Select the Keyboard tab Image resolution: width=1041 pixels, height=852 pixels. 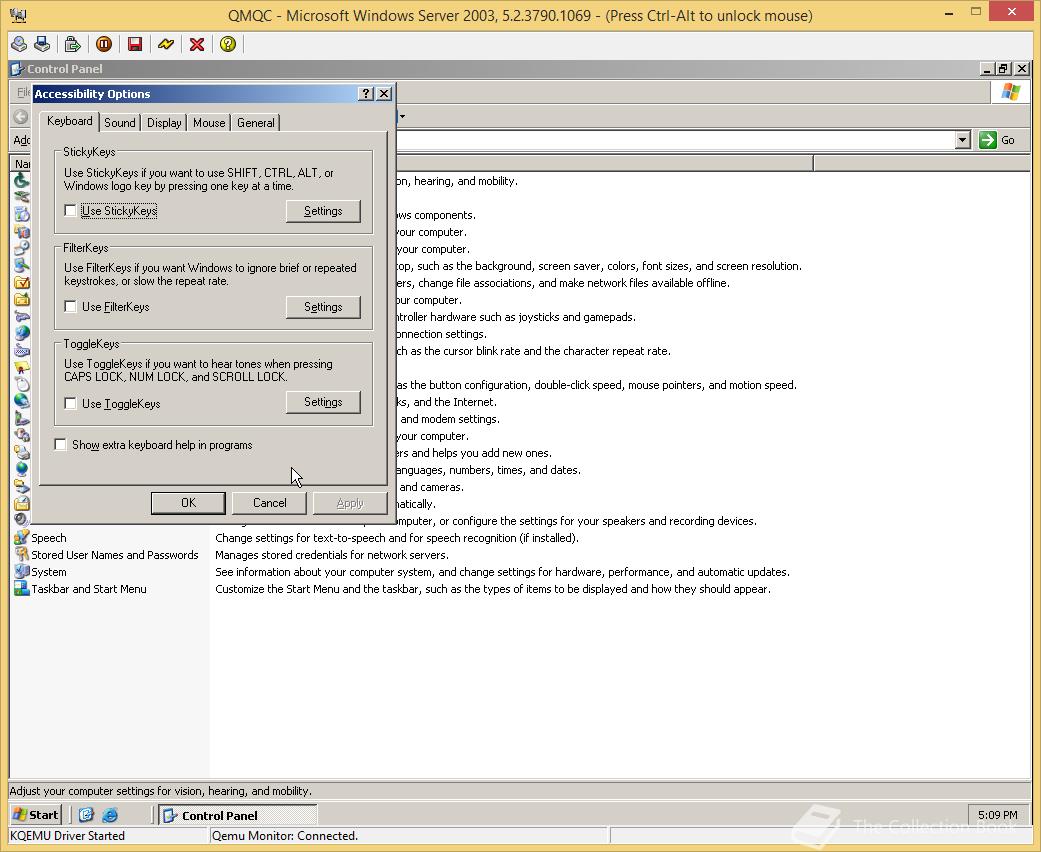[x=70, y=122]
